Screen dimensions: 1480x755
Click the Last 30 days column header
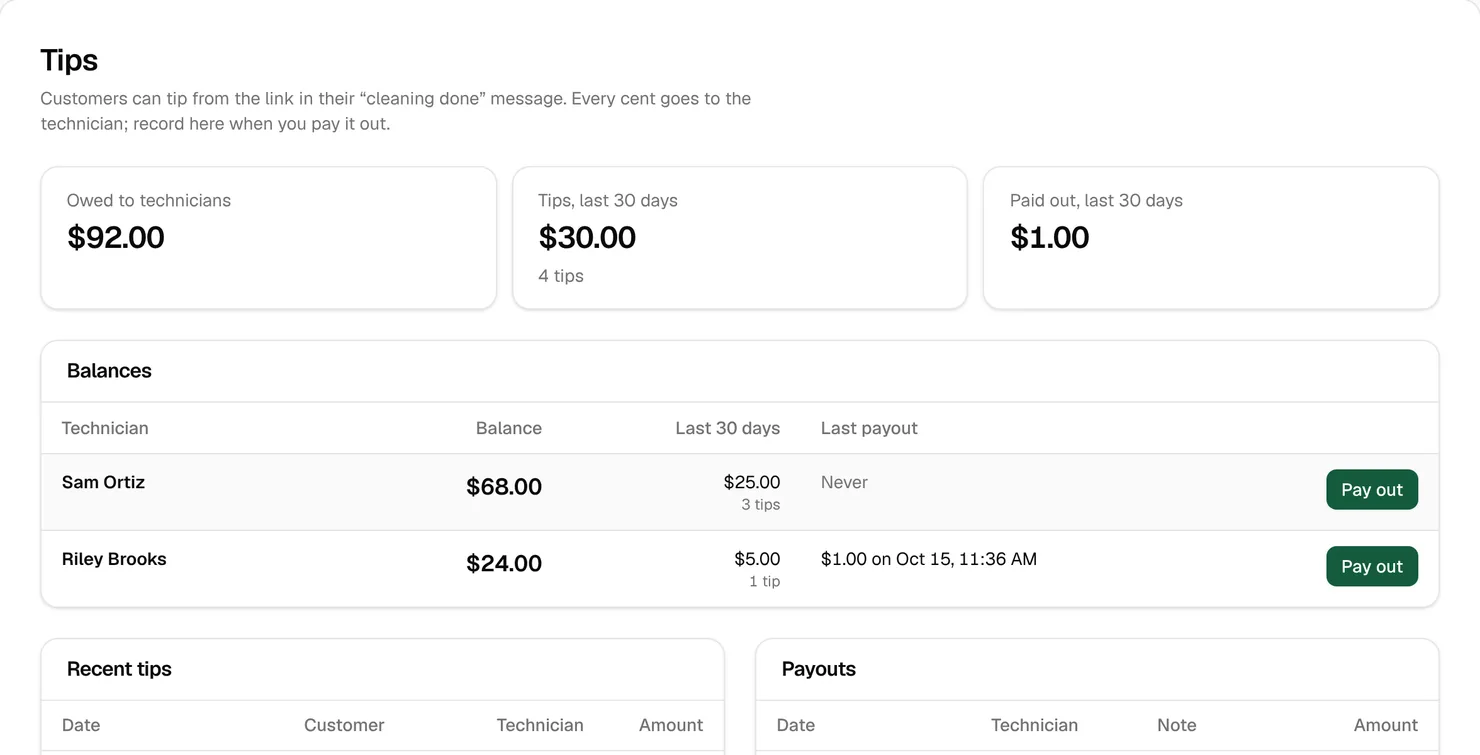coord(728,428)
